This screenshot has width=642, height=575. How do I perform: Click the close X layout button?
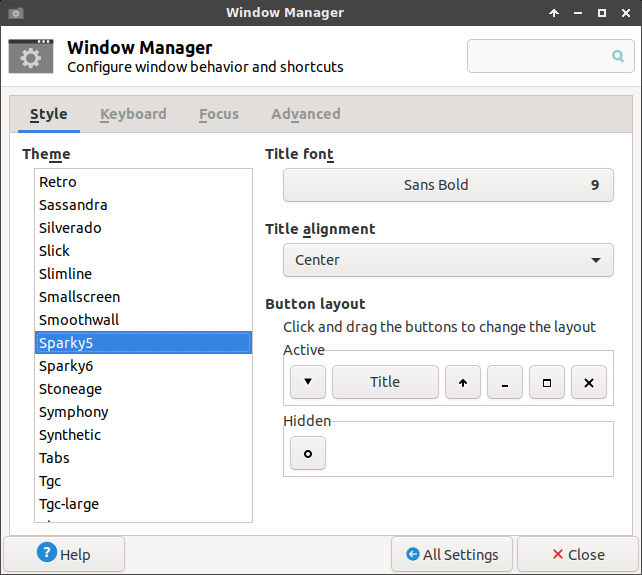[x=589, y=382]
